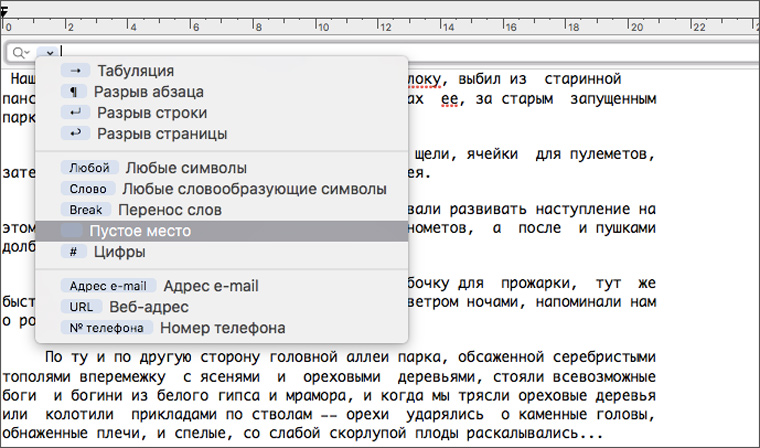Choose the Цифры pattern
Image resolution: width=760 pixels, height=448 pixels.
pos(126,252)
